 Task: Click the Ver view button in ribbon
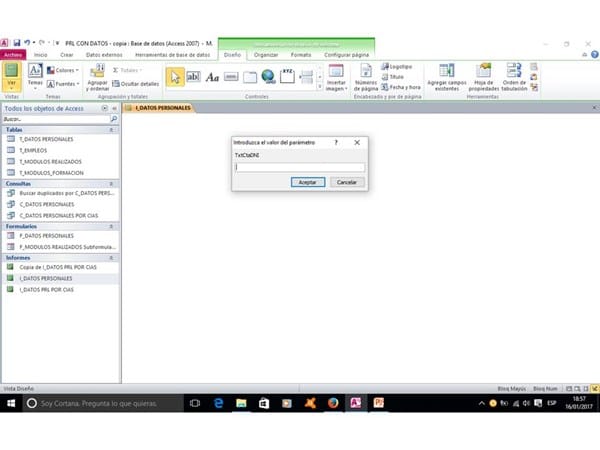[11, 77]
